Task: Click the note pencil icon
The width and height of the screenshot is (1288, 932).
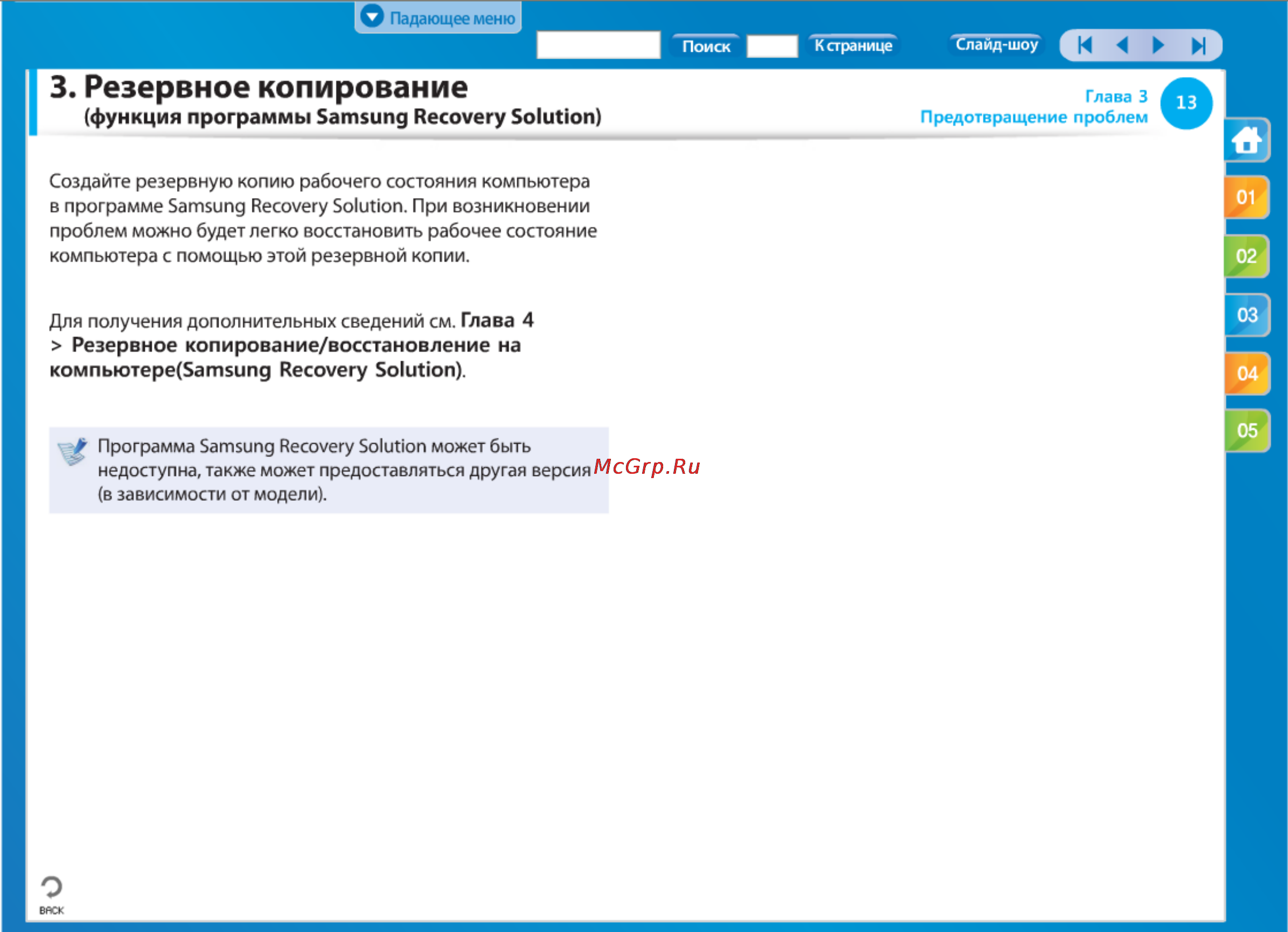Action: (73, 452)
